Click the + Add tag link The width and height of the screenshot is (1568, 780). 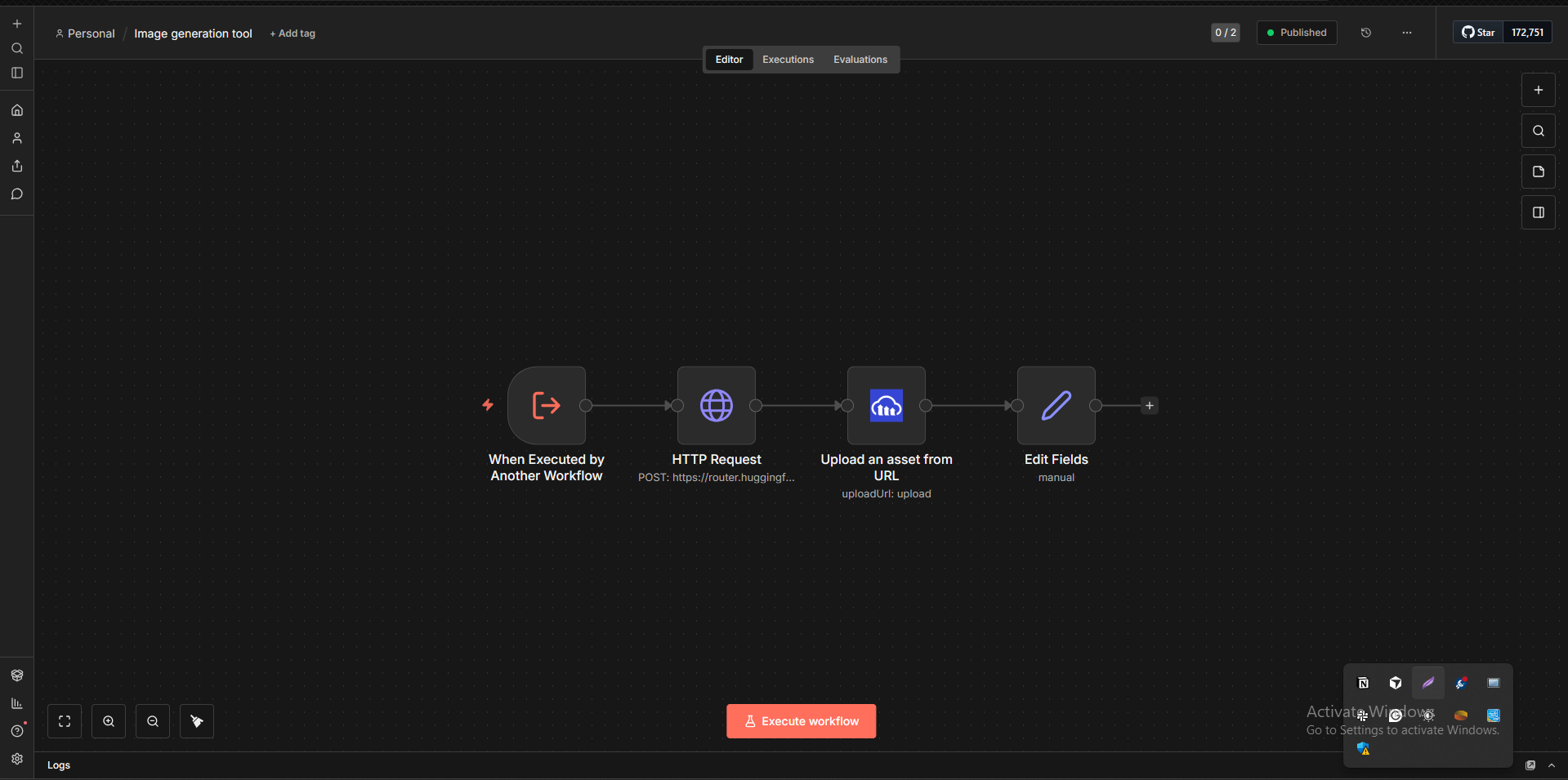293,33
